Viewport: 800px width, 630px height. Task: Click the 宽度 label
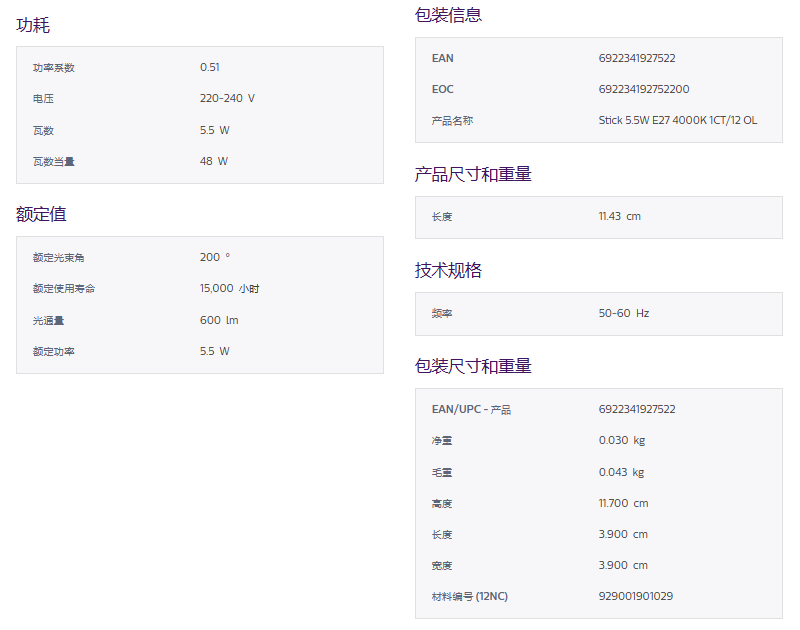442,566
